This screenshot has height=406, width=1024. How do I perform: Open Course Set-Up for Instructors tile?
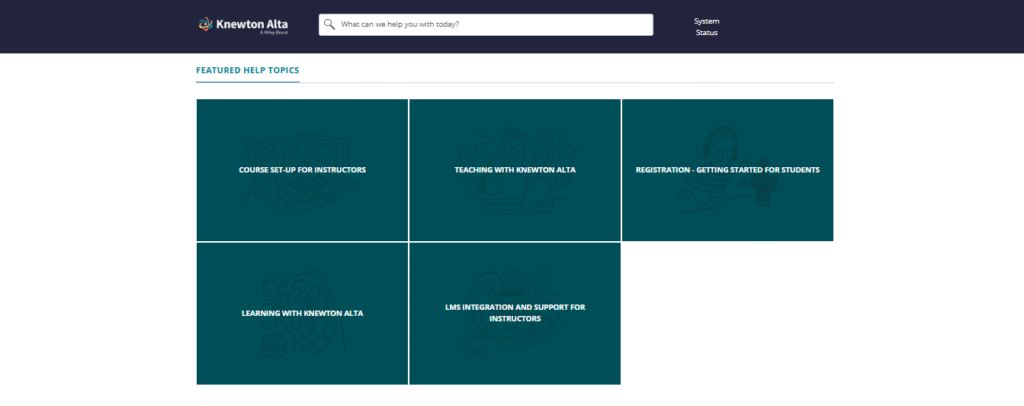click(302, 170)
